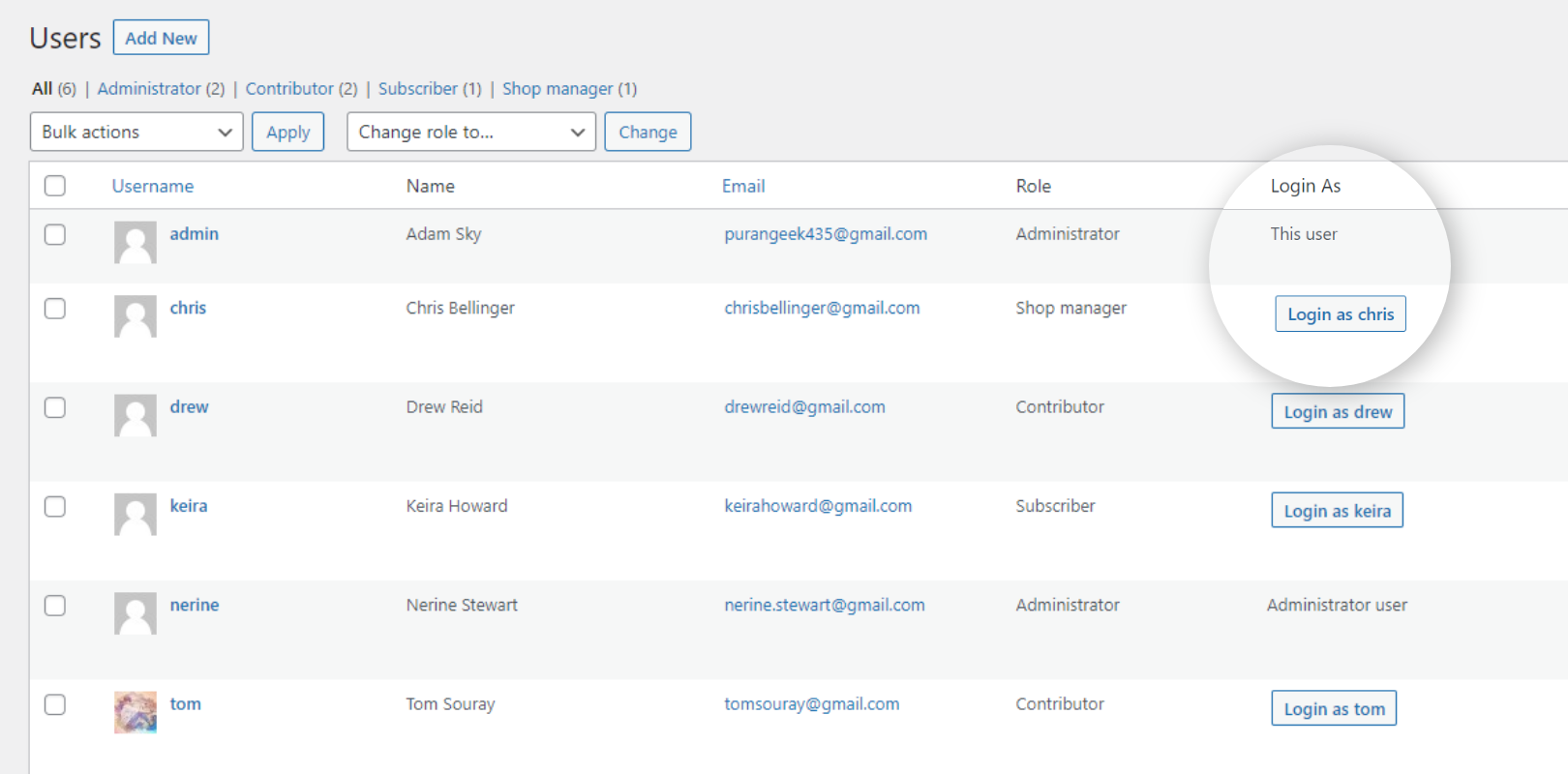Click the drew user avatar

click(136, 415)
